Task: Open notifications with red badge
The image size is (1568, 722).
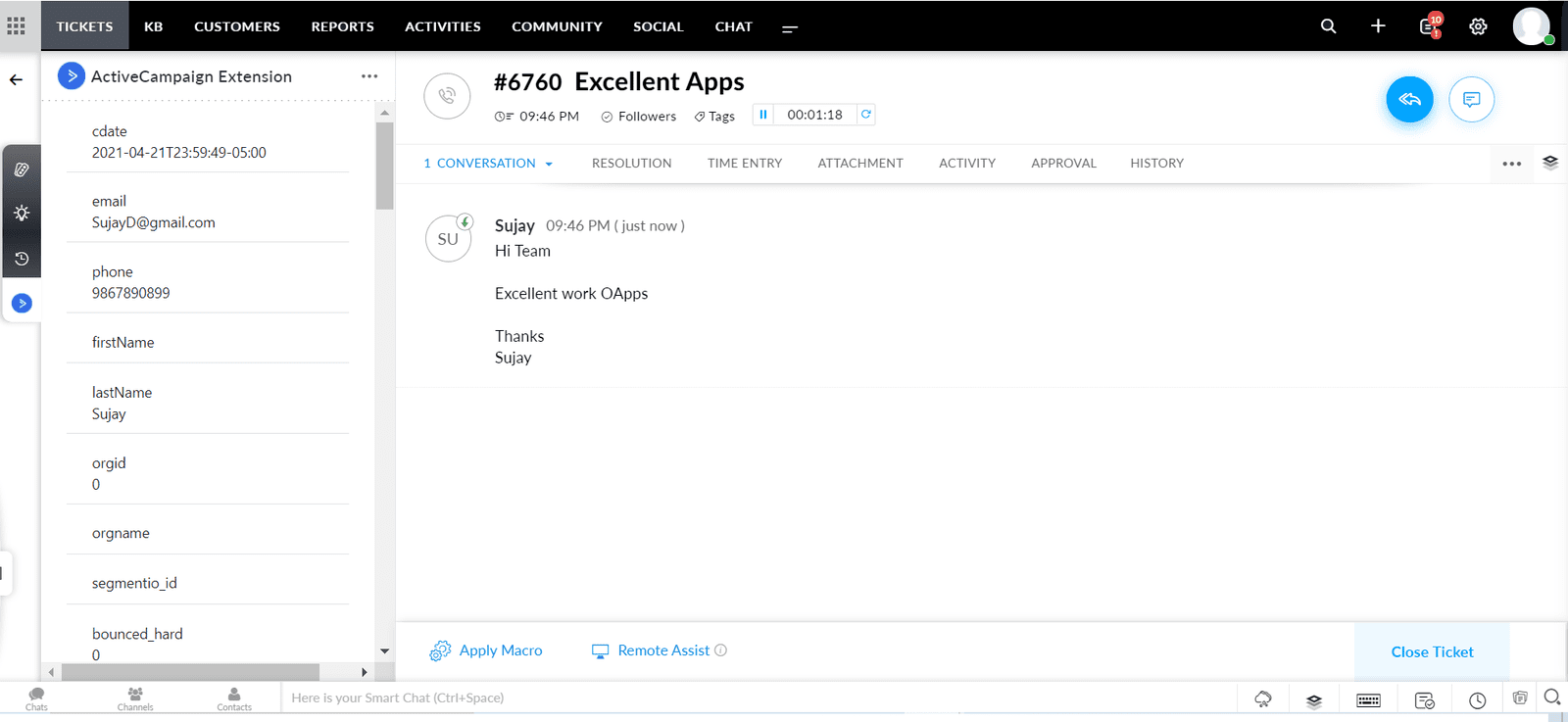Action: tap(1430, 25)
